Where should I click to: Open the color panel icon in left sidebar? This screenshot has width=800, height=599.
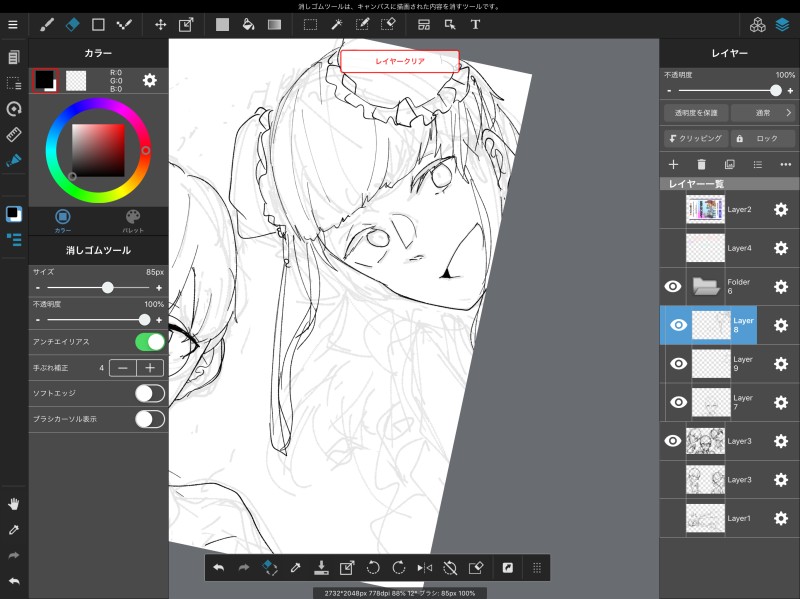14,213
